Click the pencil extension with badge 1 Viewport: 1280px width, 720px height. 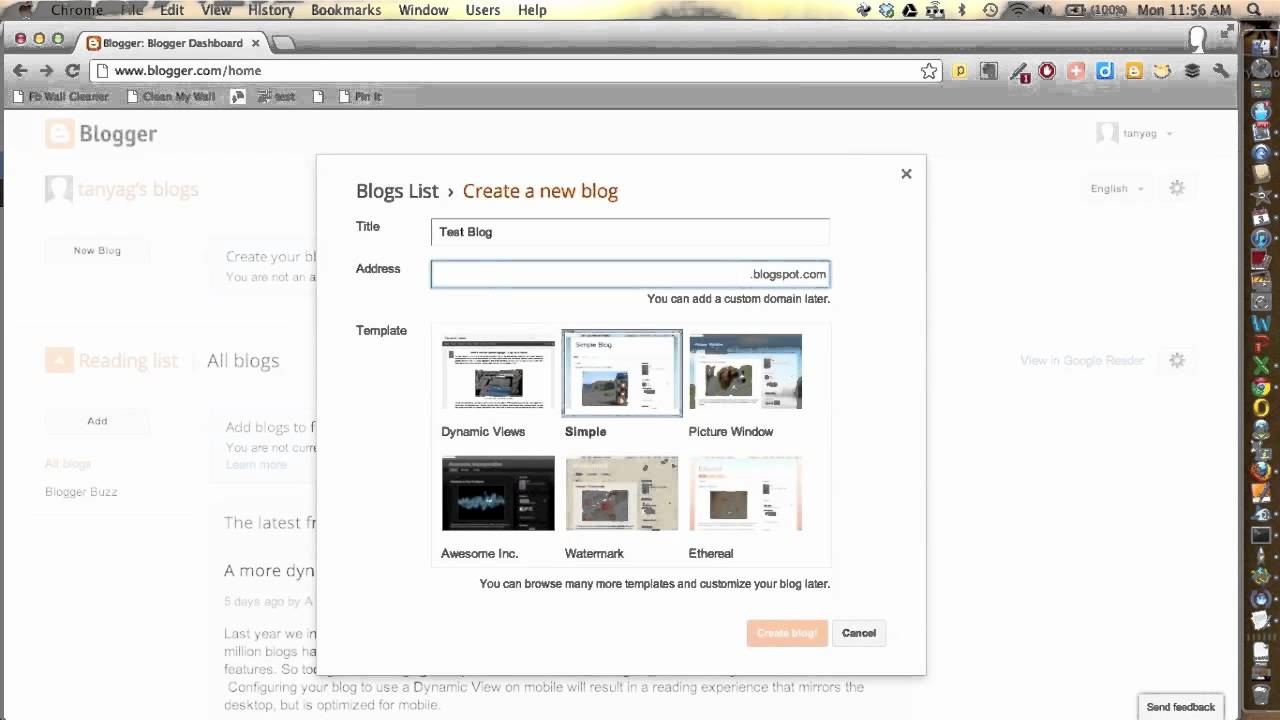point(1019,72)
